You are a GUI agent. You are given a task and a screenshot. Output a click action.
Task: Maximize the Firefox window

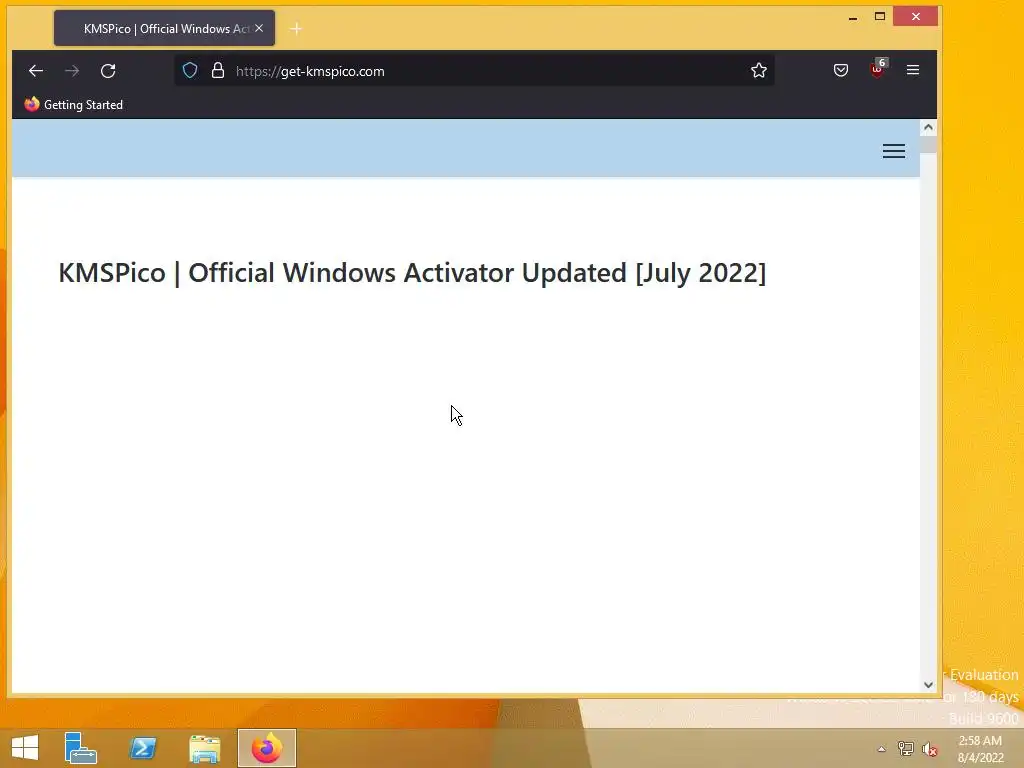pos(880,16)
